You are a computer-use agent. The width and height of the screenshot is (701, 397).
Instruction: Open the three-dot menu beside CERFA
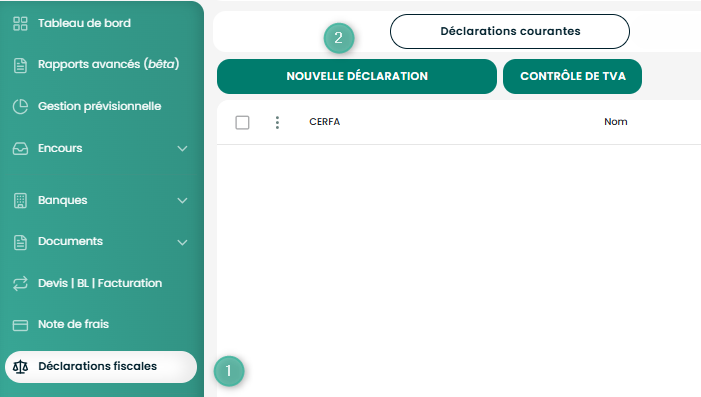pyautogui.click(x=277, y=122)
